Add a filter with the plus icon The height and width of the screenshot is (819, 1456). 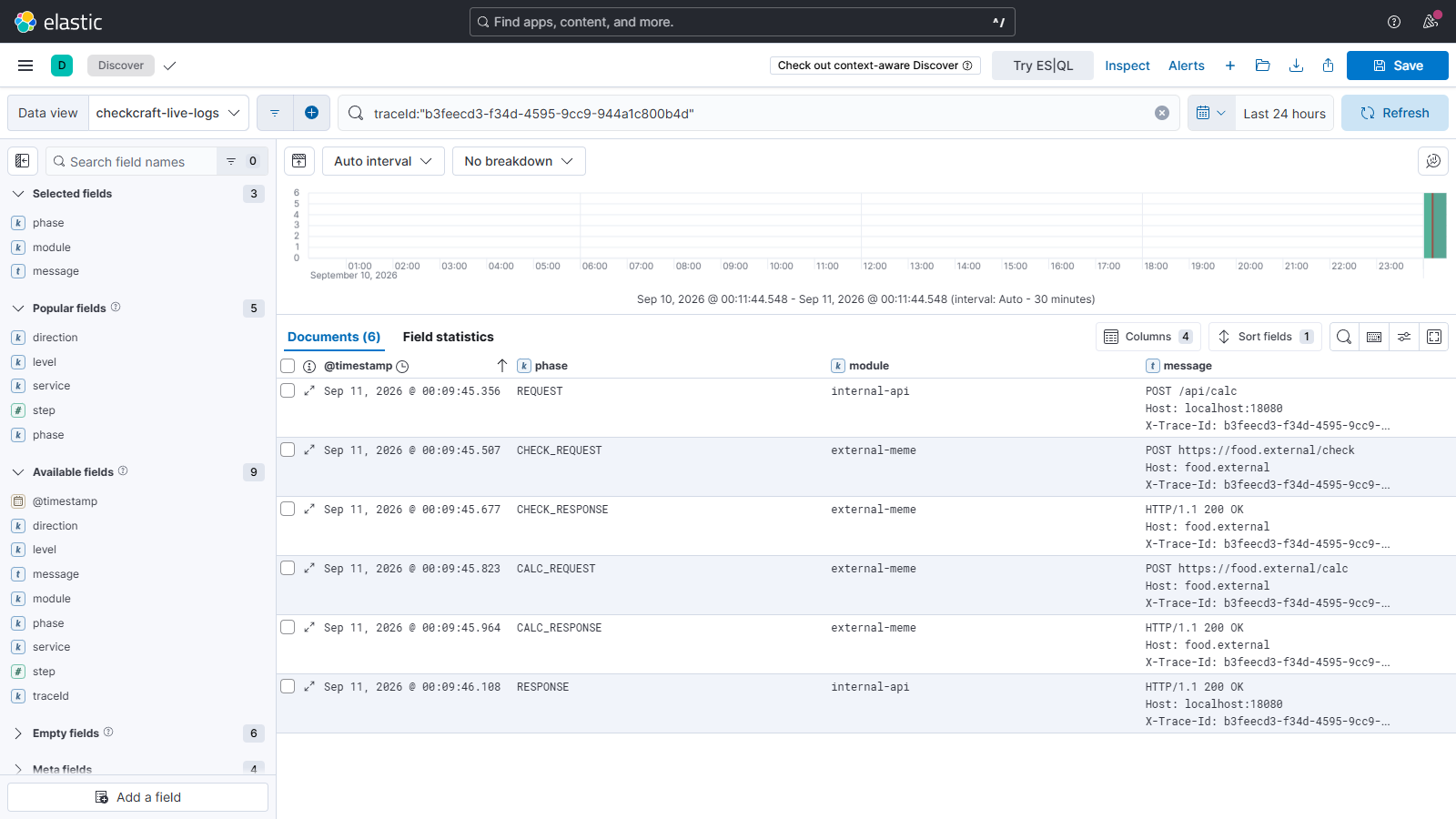pos(311,113)
